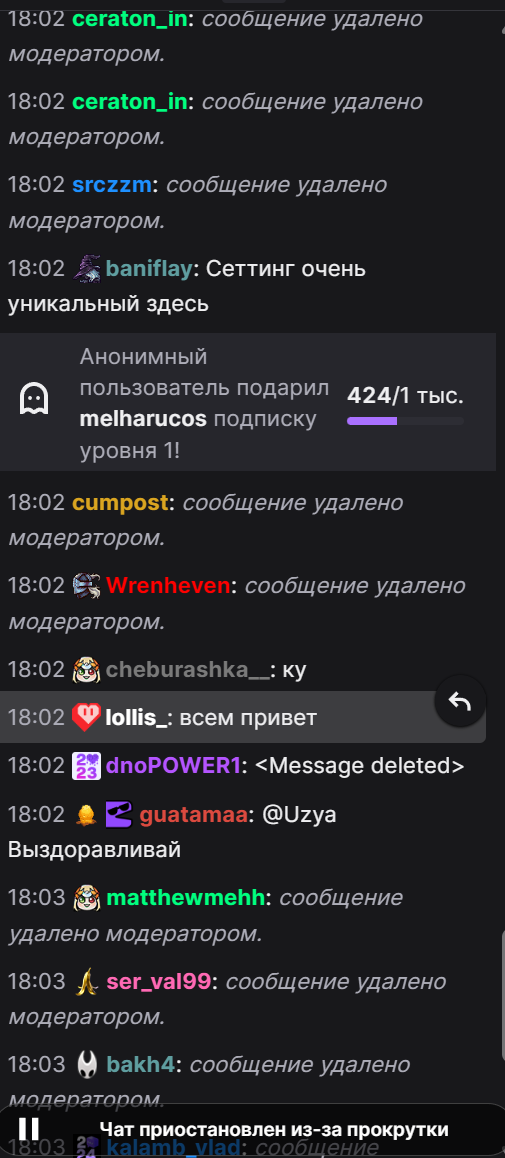Screen dimensions: 505x1158
Task: Click the cheburashka__ badge icon
Action: tap(86, 670)
